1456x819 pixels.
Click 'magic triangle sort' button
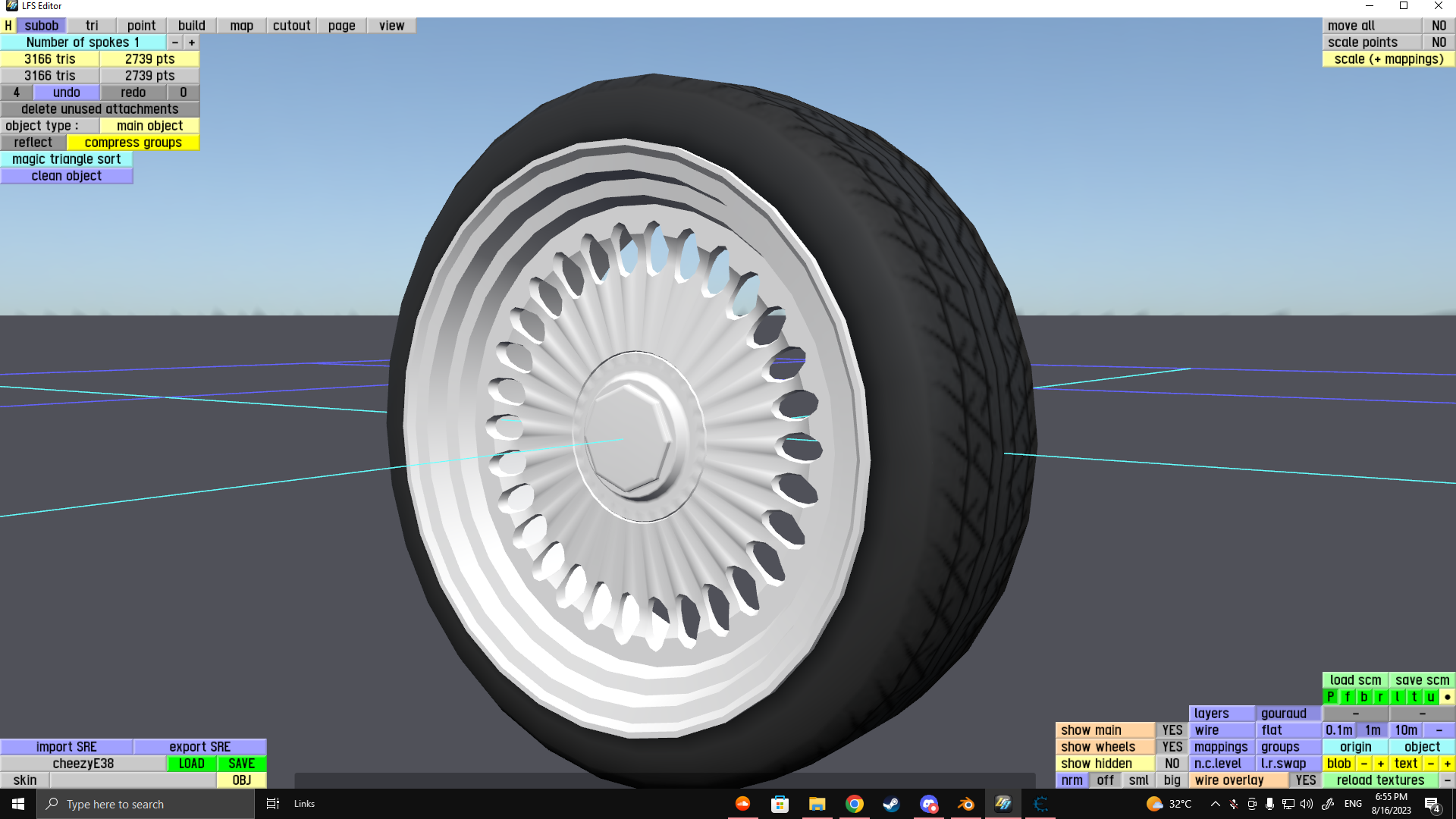(67, 159)
